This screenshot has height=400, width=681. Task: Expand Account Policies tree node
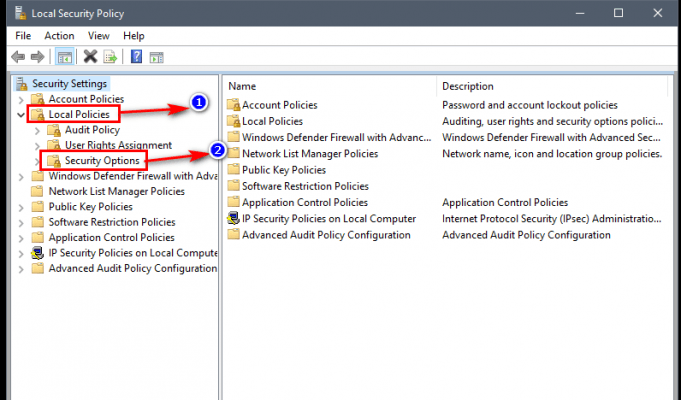tap(21, 99)
